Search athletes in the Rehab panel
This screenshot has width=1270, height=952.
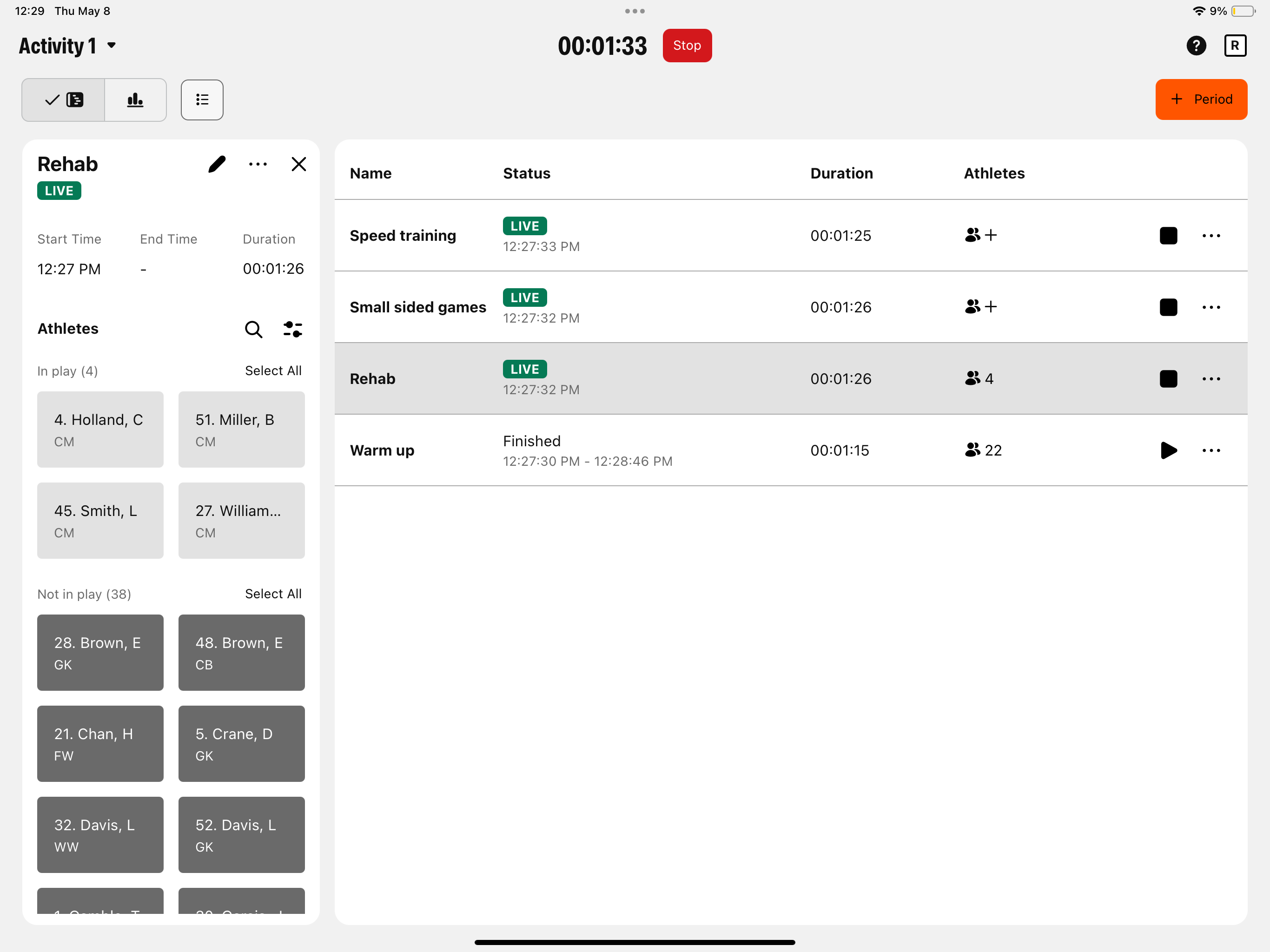253,330
